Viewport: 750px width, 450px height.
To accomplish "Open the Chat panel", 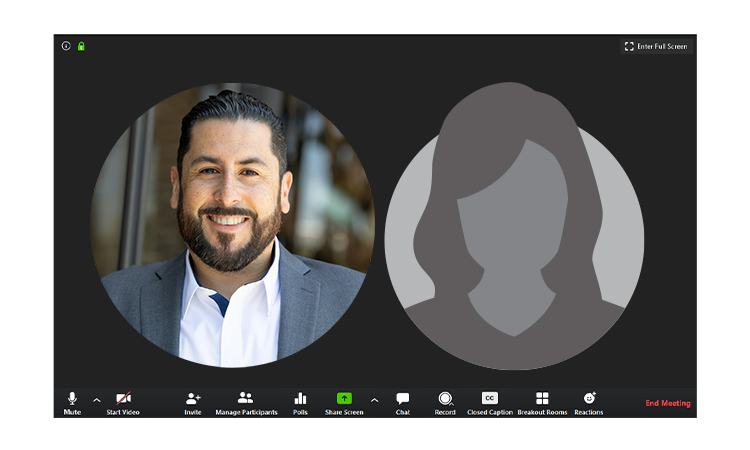I will click(403, 403).
